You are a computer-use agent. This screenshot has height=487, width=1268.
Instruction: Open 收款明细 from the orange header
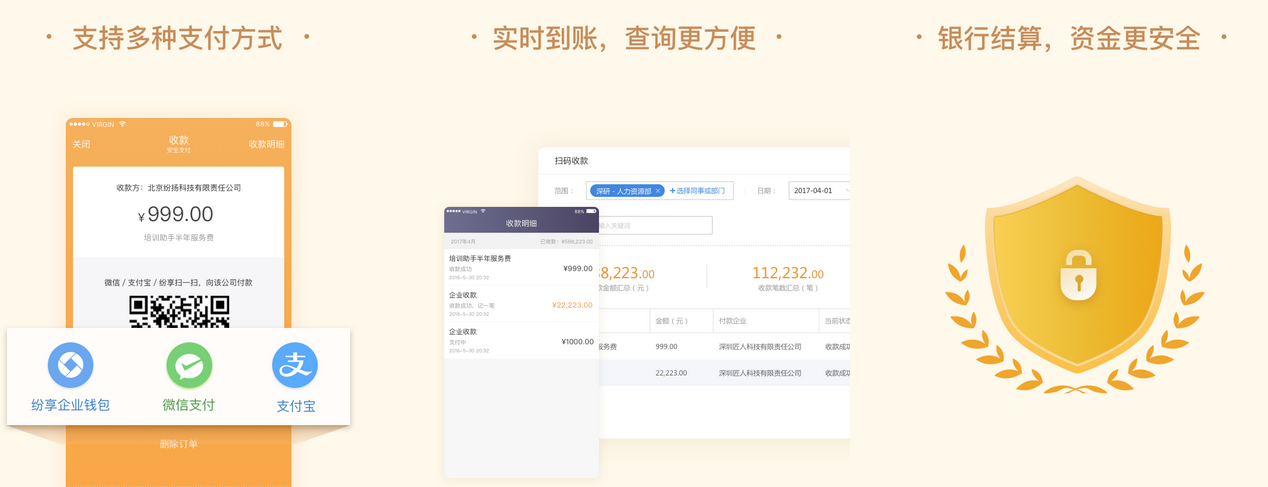pyautogui.click(x=266, y=145)
